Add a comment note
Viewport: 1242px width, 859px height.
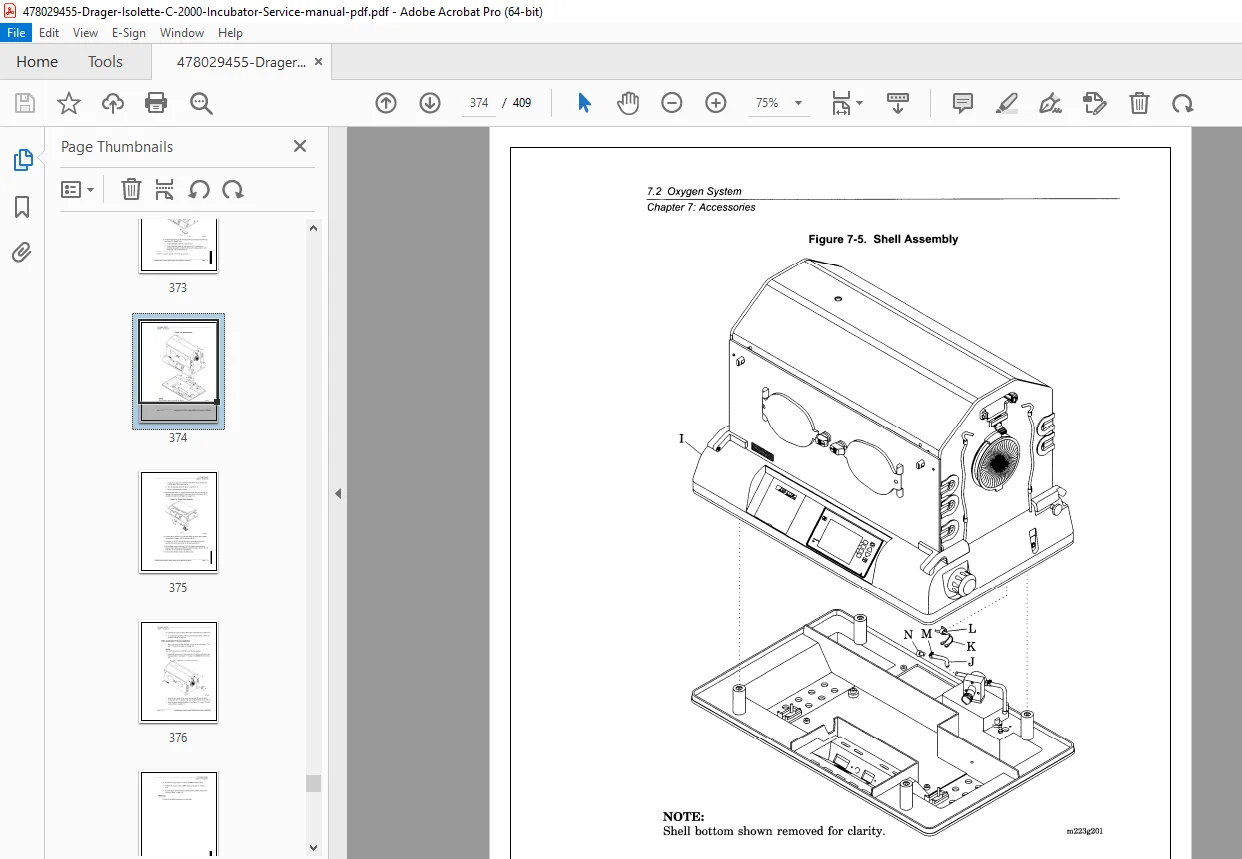tap(963, 103)
